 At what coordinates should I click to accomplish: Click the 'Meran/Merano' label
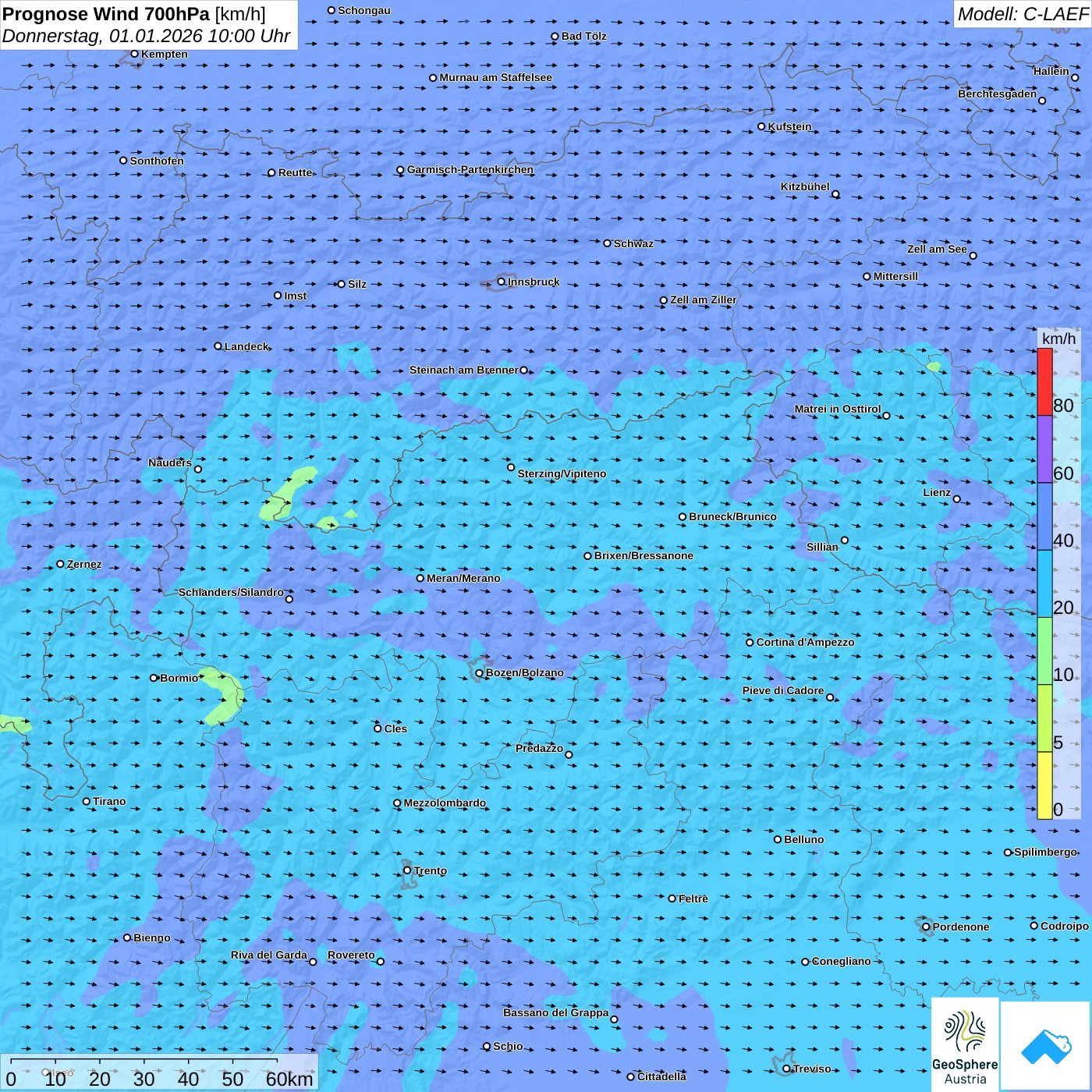tap(463, 578)
